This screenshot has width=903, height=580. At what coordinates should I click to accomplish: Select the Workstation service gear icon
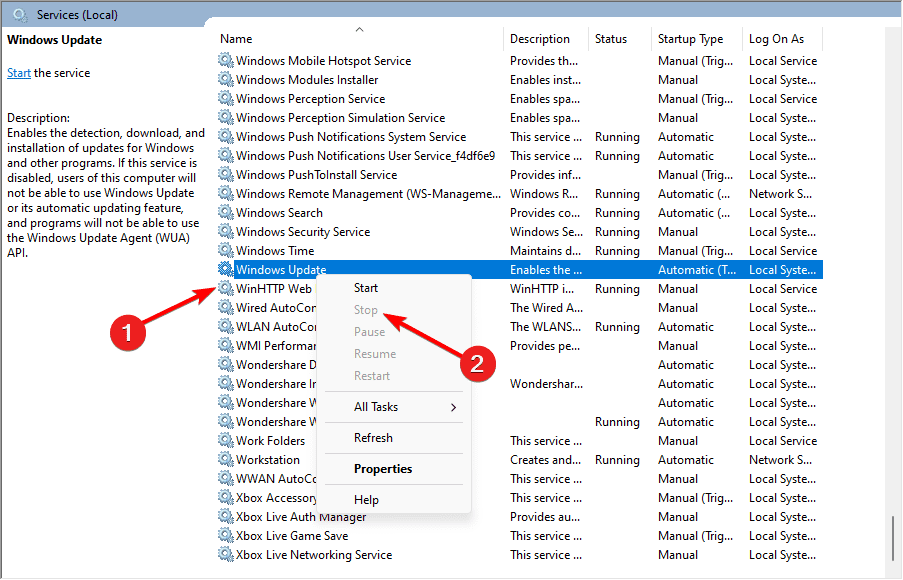click(226, 460)
